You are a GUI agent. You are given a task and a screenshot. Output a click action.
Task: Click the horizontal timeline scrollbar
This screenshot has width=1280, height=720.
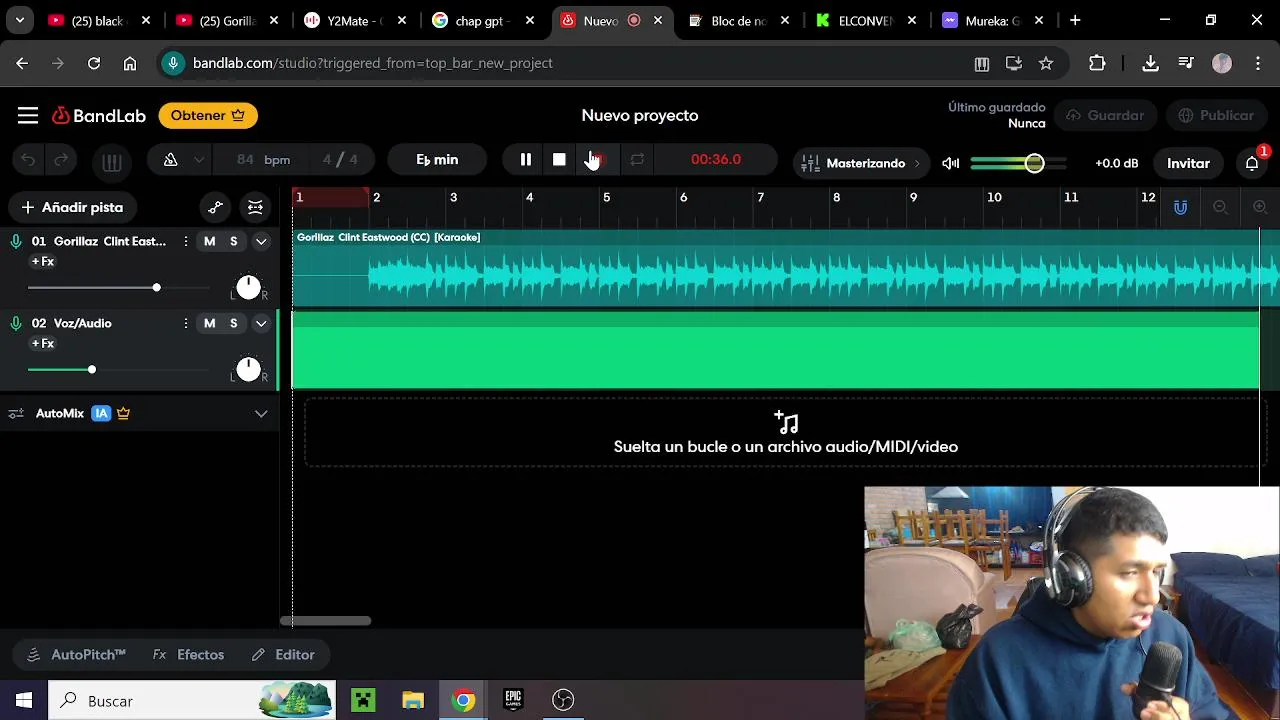pos(325,621)
